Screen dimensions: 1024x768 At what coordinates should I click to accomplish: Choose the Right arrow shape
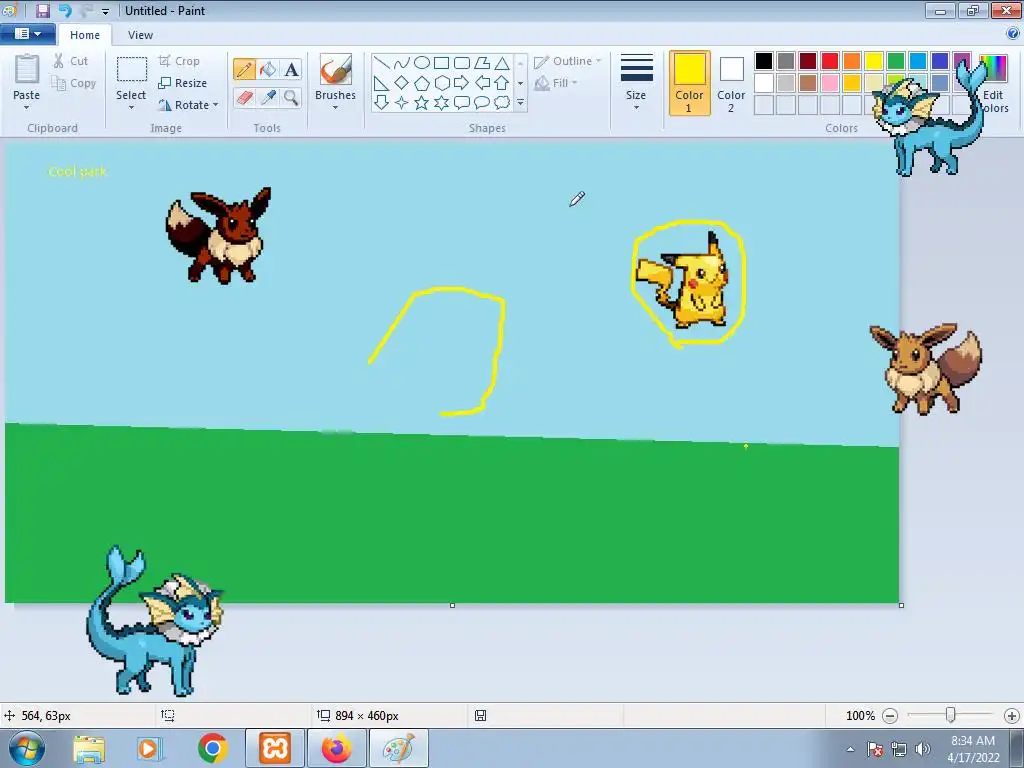pos(462,83)
